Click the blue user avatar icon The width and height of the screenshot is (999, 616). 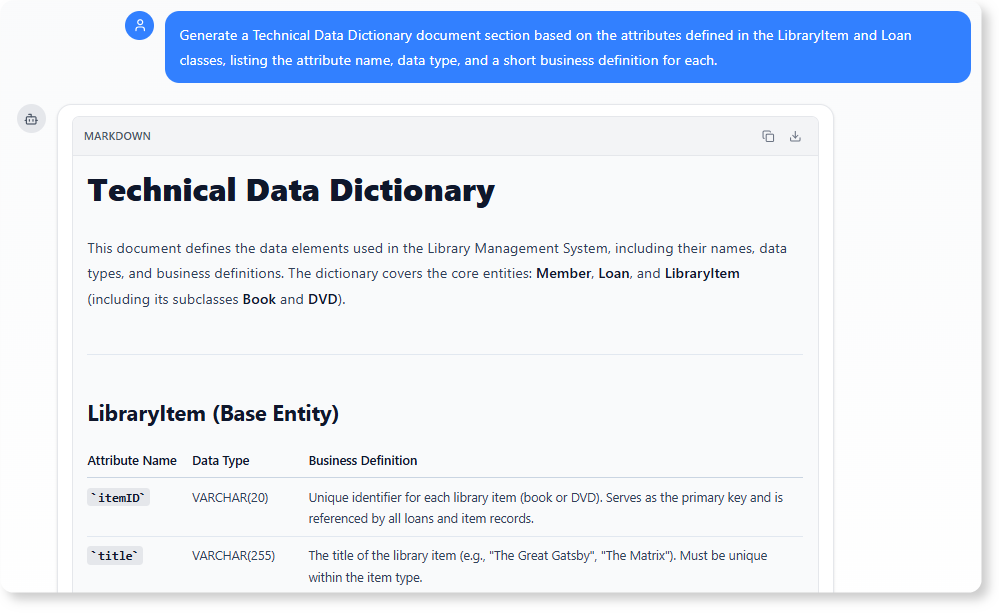139,26
